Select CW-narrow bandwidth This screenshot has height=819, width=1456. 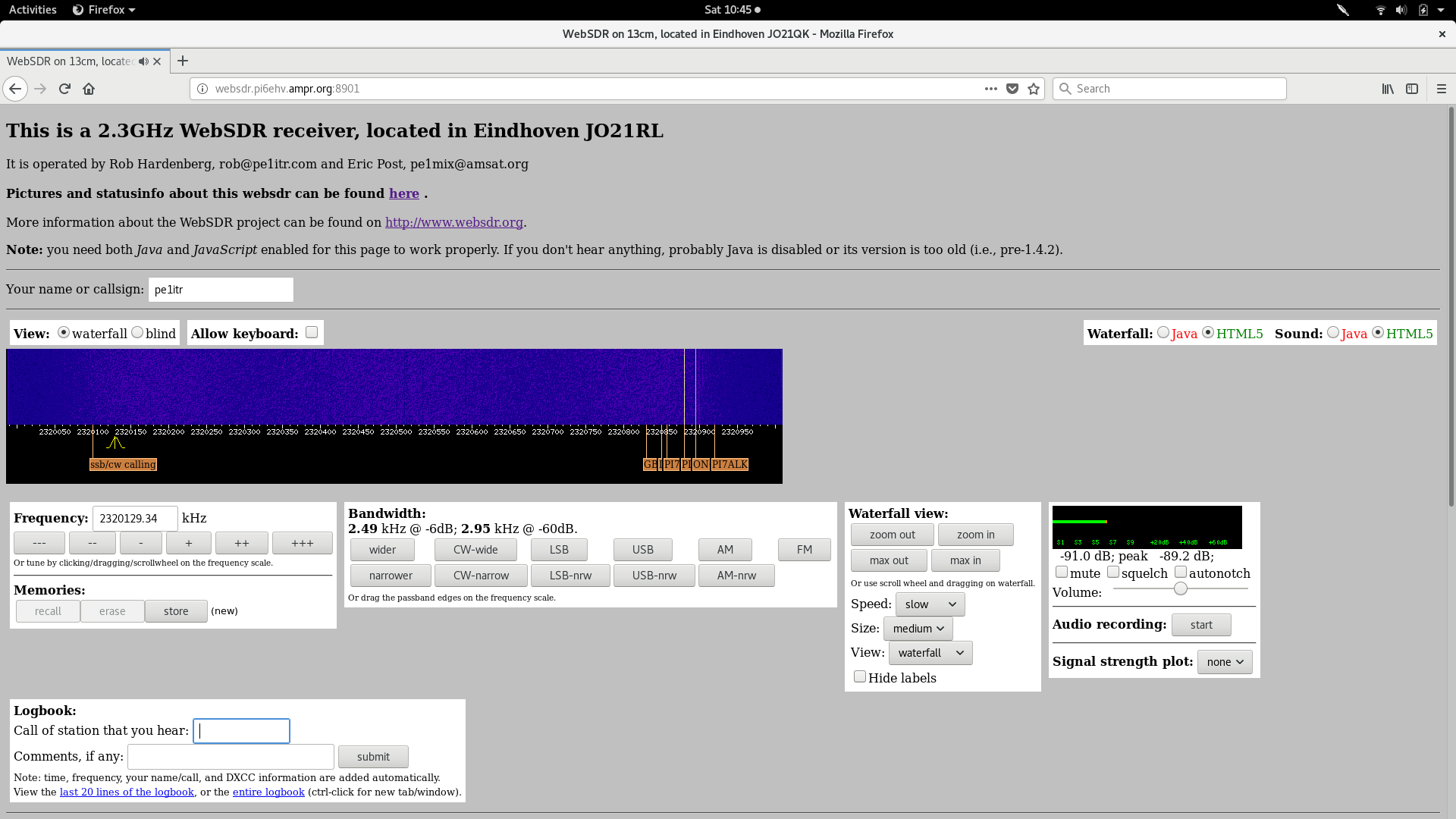coord(481,576)
